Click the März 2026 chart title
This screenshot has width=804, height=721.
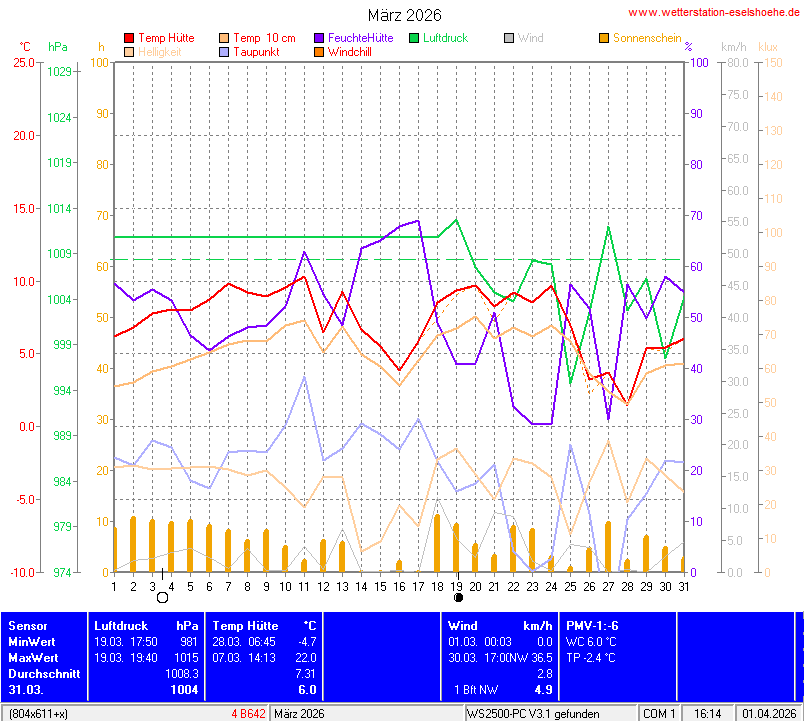click(405, 15)
